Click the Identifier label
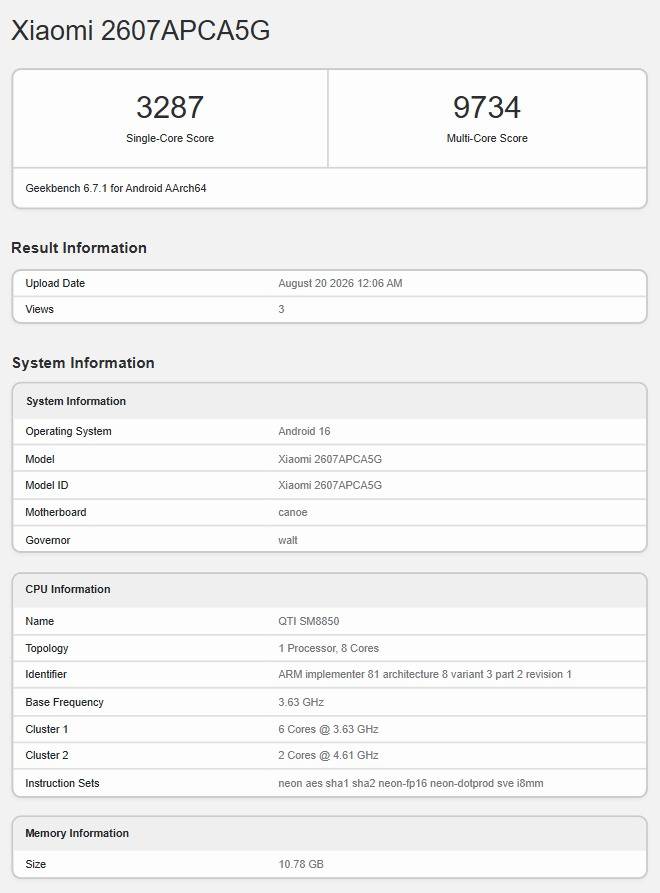660x893 pixels. coord(46,674)
